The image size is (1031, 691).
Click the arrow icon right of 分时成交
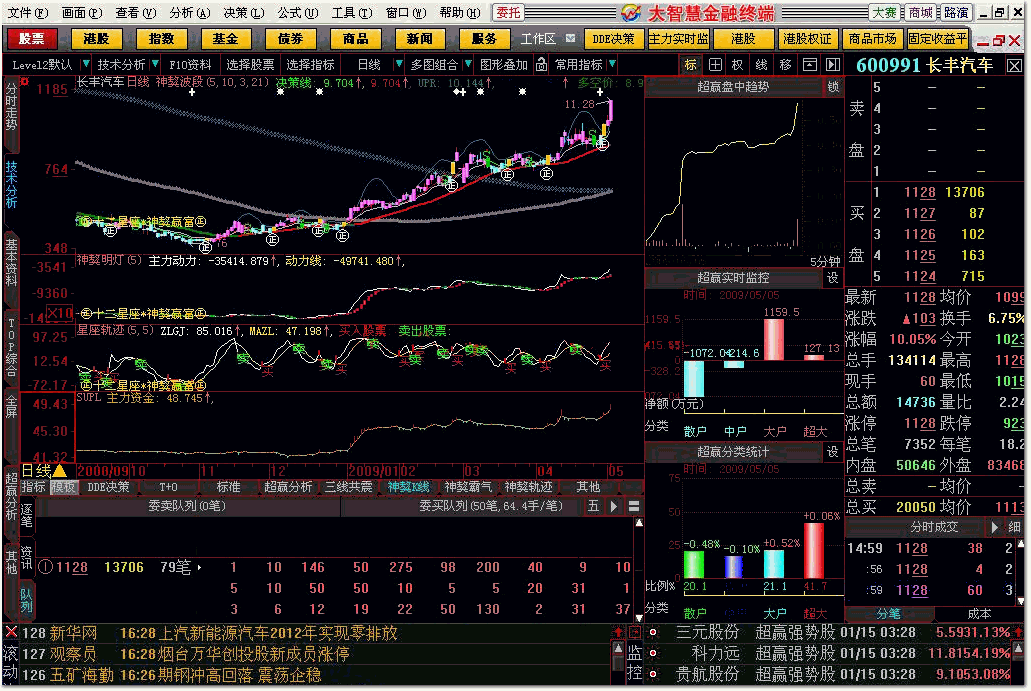tap(994, 527)
